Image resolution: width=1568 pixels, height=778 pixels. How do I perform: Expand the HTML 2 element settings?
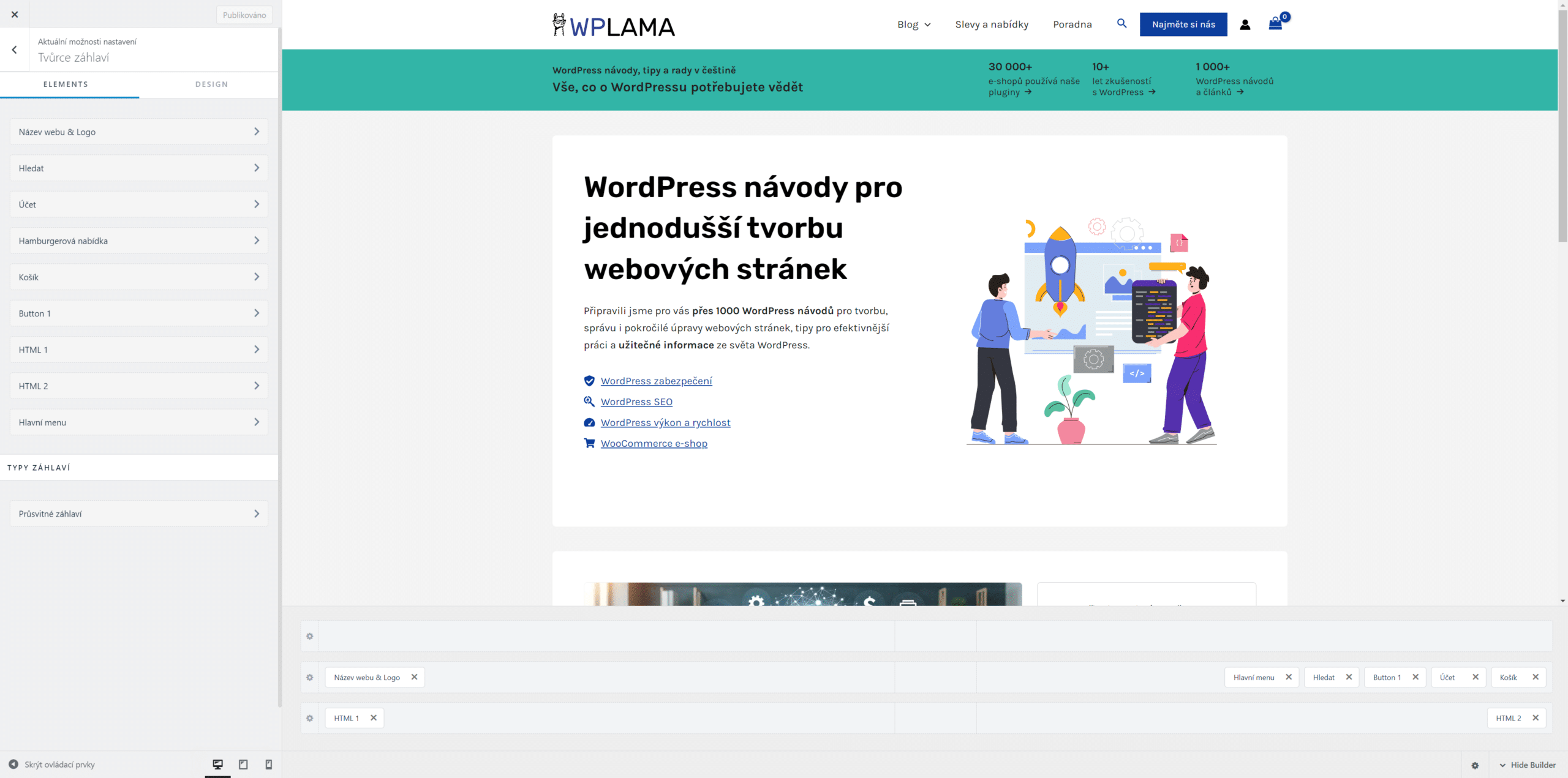139,386
